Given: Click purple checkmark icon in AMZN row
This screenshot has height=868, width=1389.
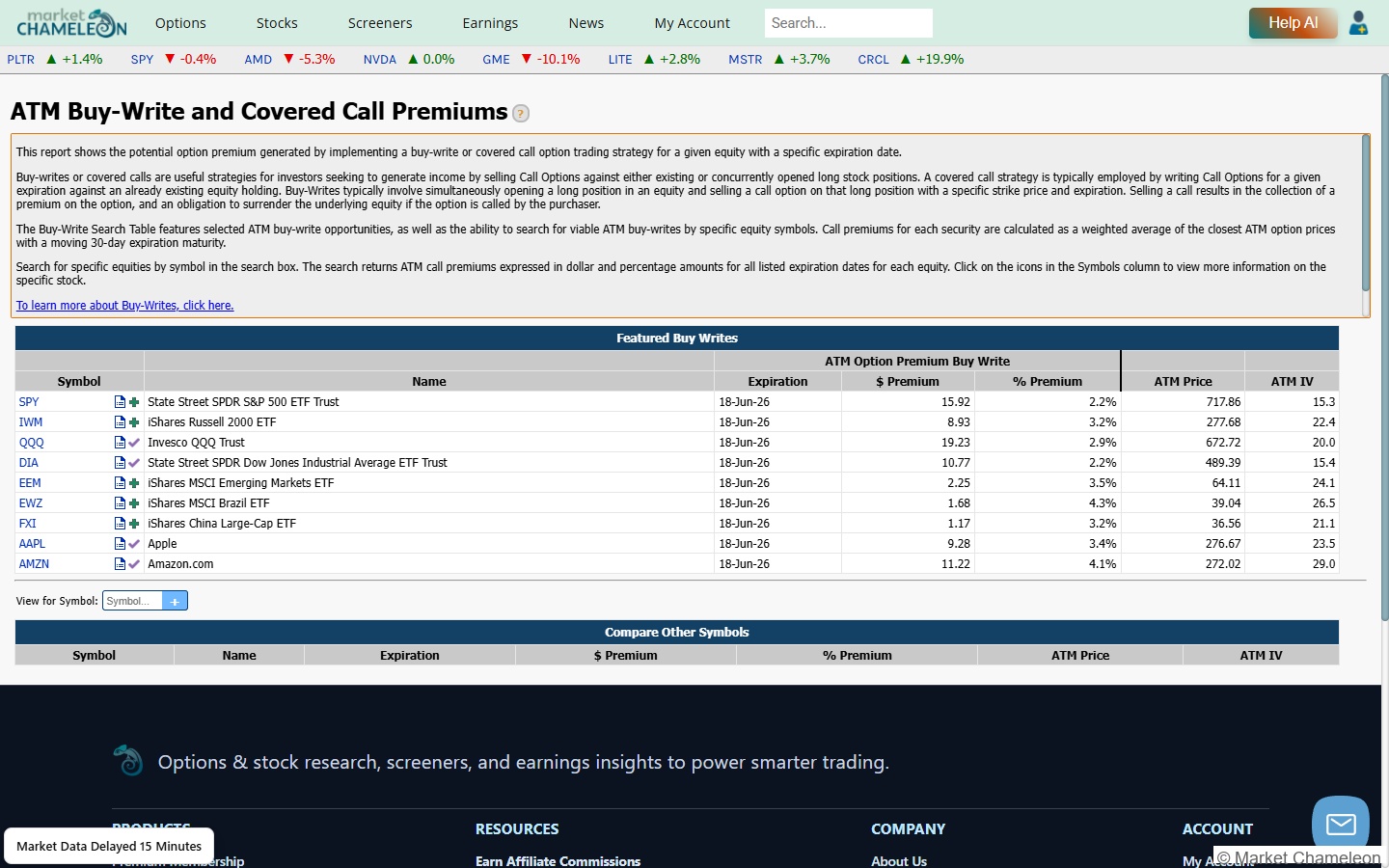Looking at the screenshot, I should 134,564.
